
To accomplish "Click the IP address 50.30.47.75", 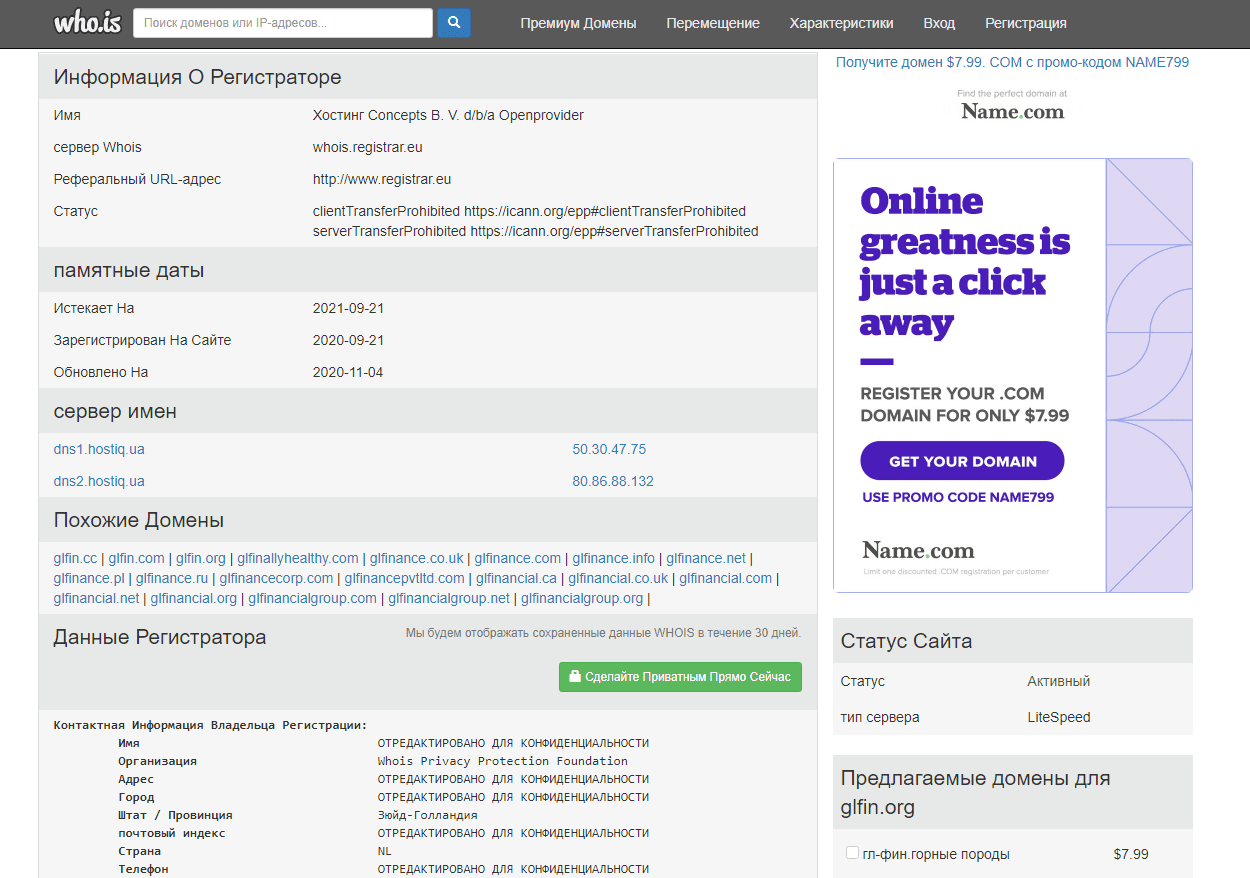I will [609, 449].
